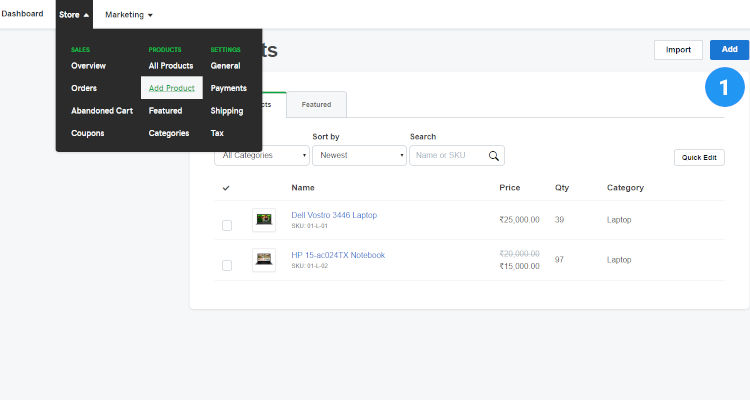The image size is (750, 400).
Task: Open Dell Vostro 3446 Laptop link
Action: pos(334,215)
